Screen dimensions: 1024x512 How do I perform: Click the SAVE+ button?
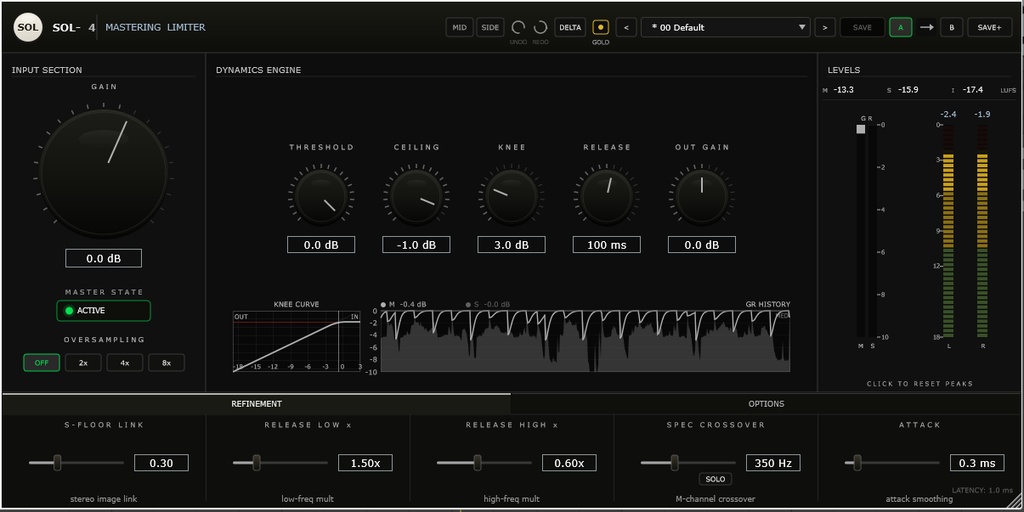pos(990,27)
